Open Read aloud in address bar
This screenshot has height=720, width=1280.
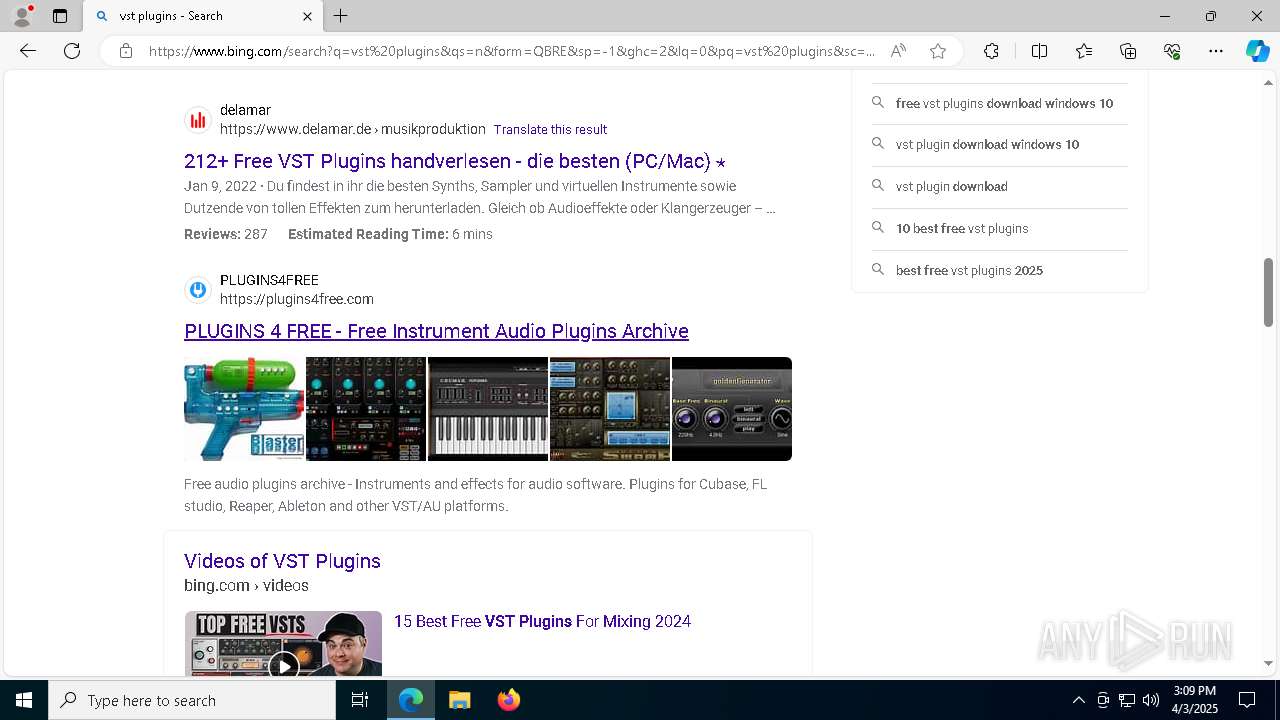pyautogui.click(x=898, y=51)
